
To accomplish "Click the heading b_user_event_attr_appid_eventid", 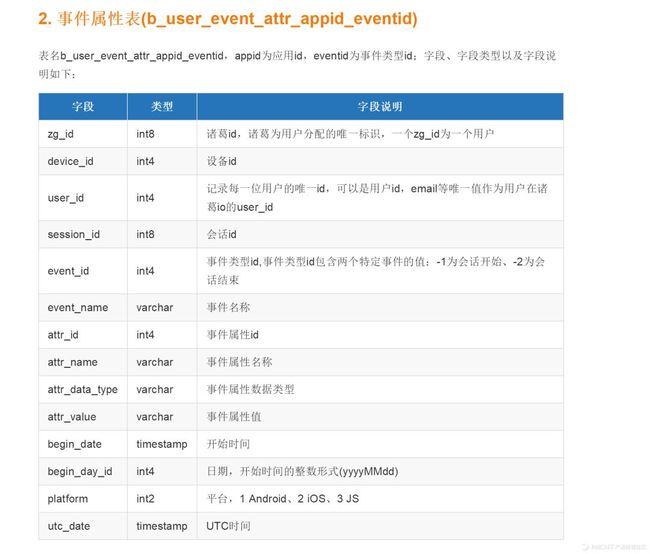I will (x=227, y=19).
